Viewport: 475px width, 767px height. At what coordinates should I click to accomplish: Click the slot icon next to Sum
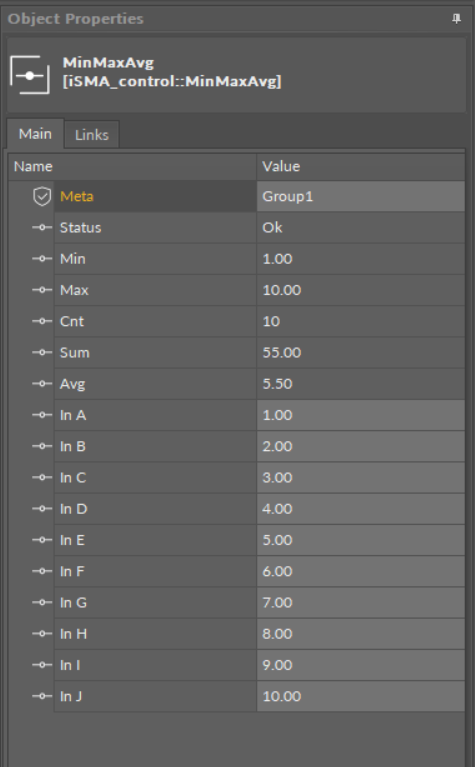[42, 353]
